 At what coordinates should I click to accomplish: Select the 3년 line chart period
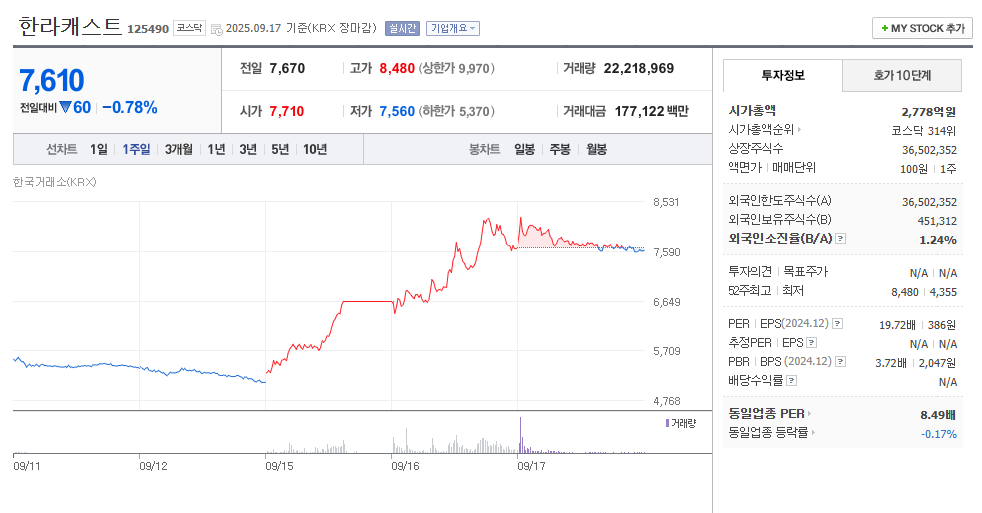(248, 149)
